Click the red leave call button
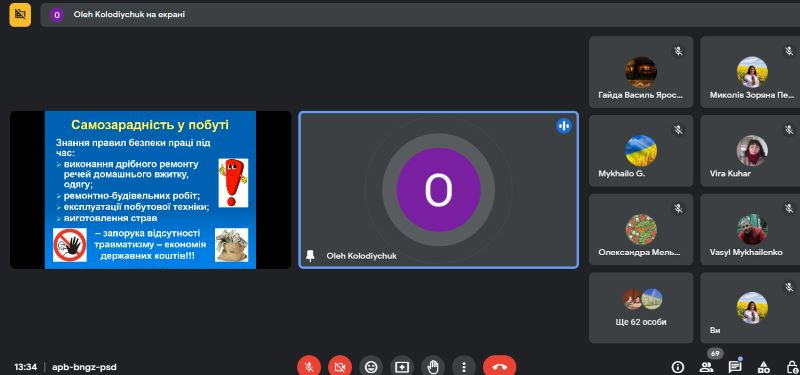 (499, 366)
